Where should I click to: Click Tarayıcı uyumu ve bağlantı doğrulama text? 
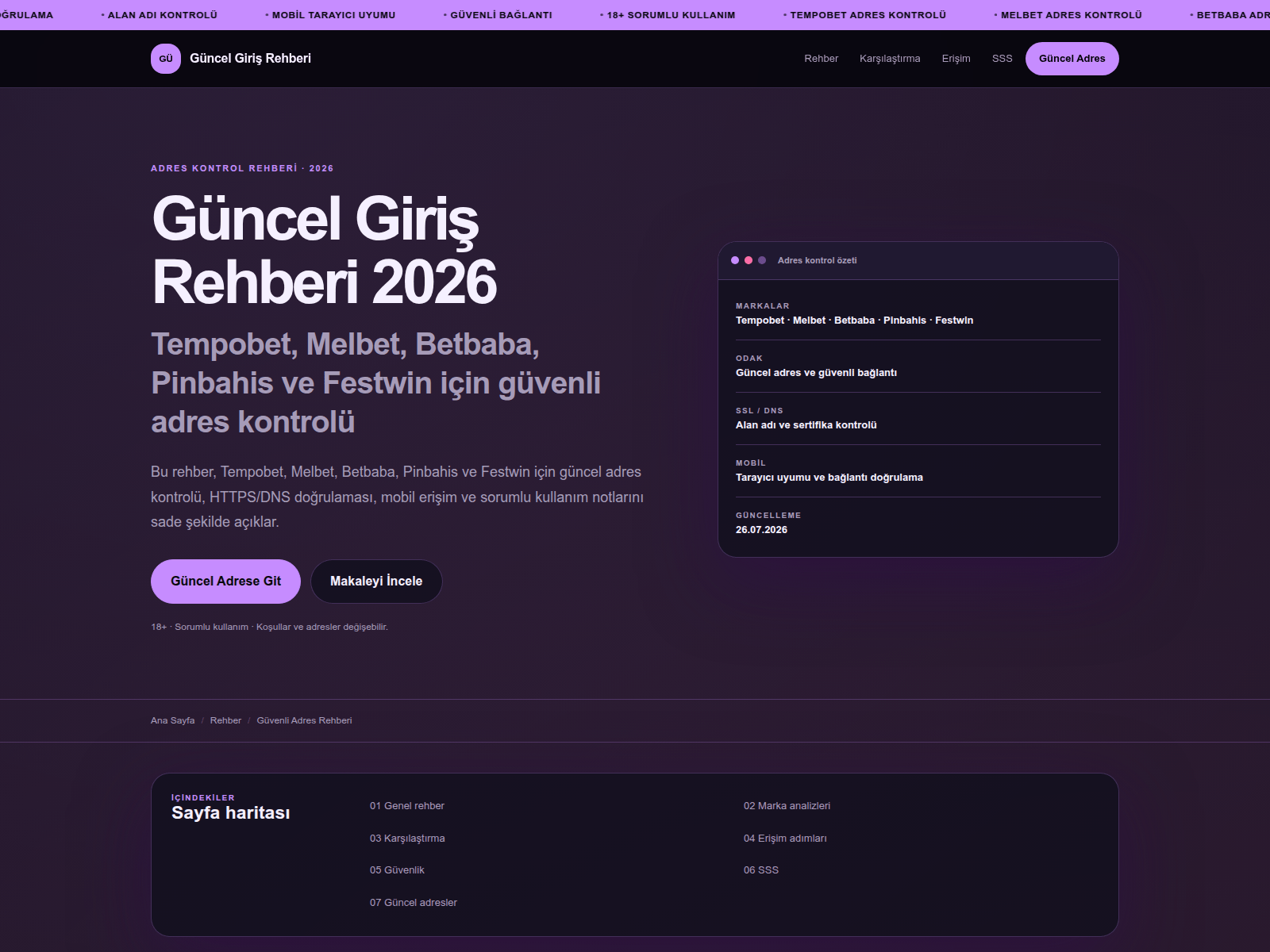pos(829,478)
